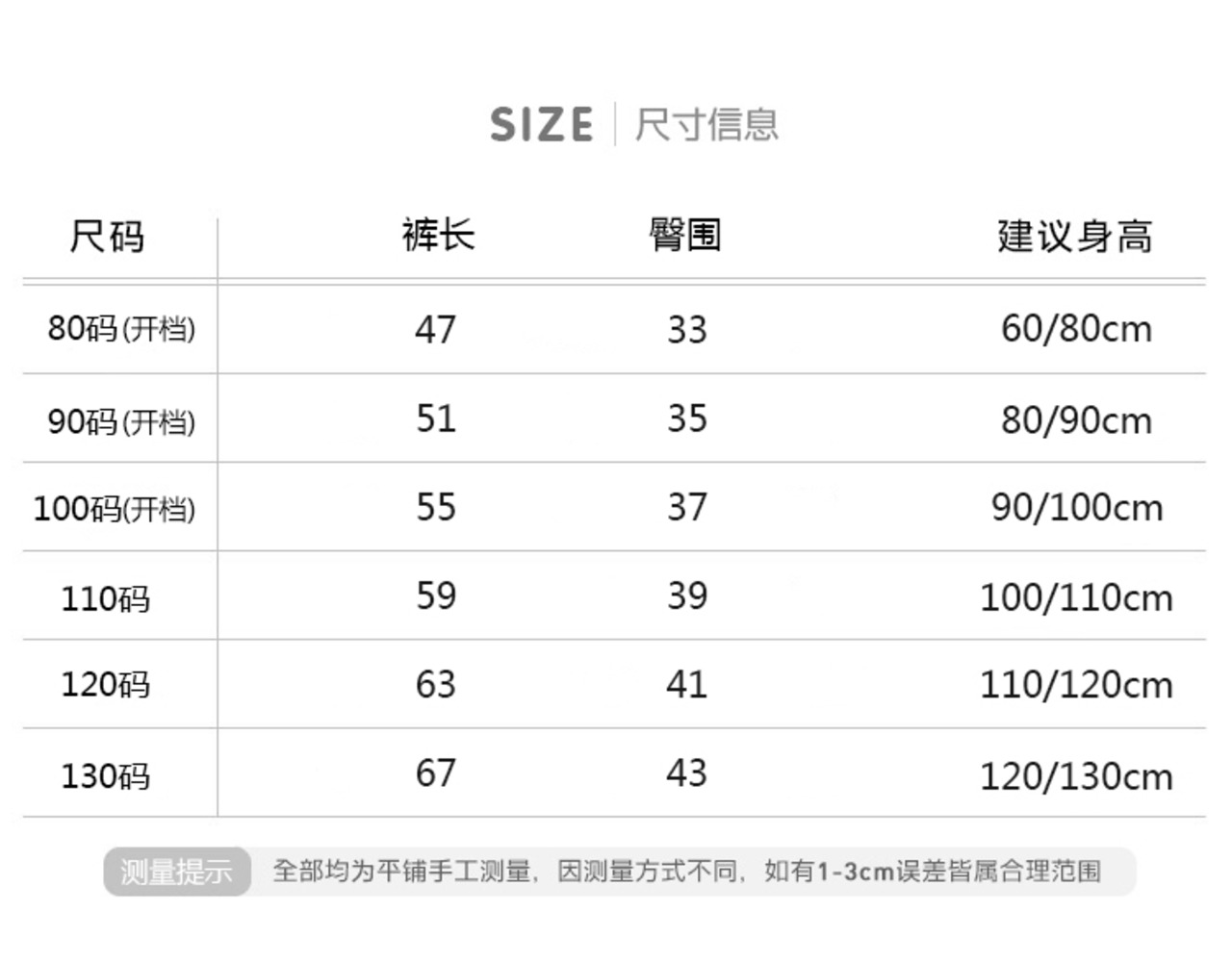Click the 120/130cm height cell
Viewport: 1232px width, 962px height.
click(x=1076, y=776)
